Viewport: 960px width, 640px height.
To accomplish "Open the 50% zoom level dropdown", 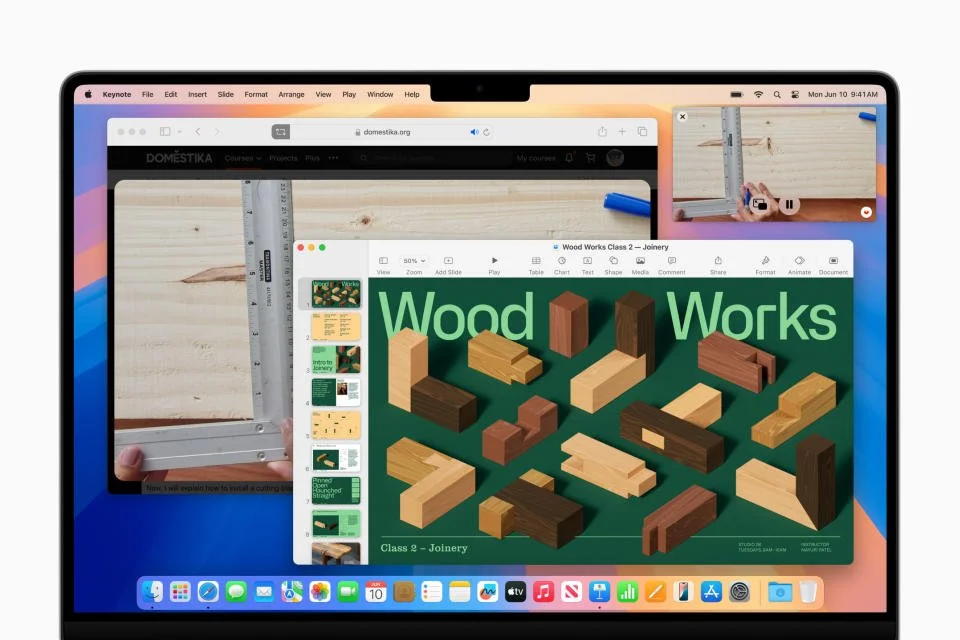I will click(x=413, y=262).
